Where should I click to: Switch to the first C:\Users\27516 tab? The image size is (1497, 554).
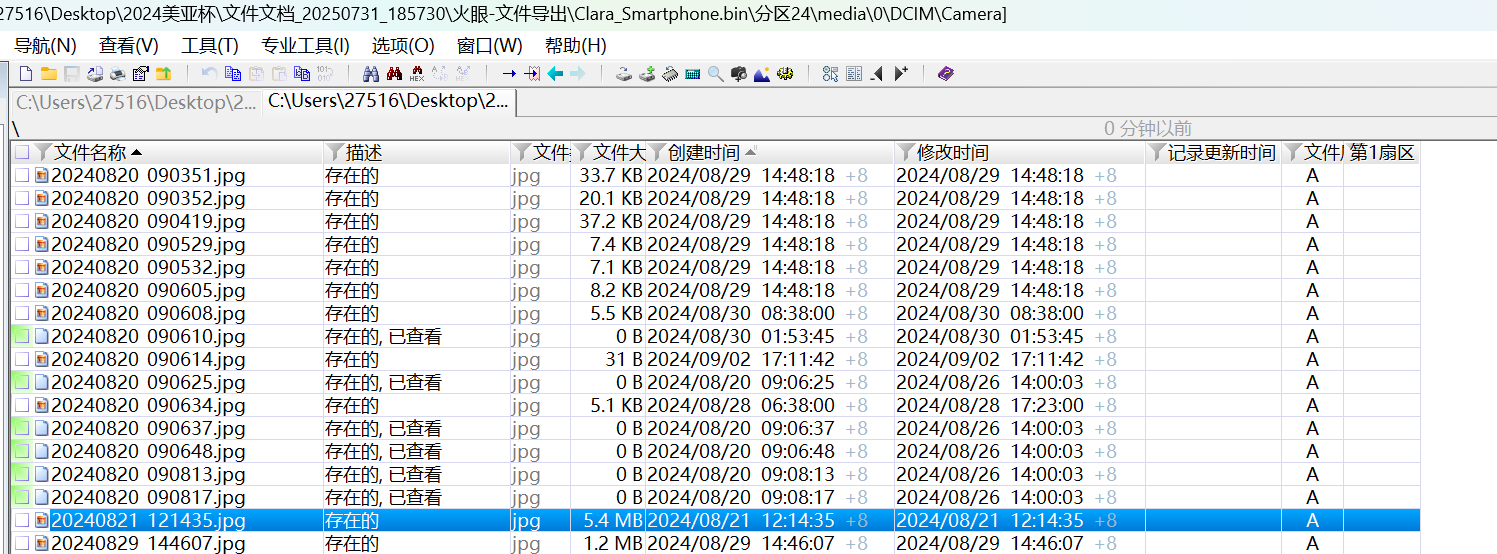coord(136,102)
